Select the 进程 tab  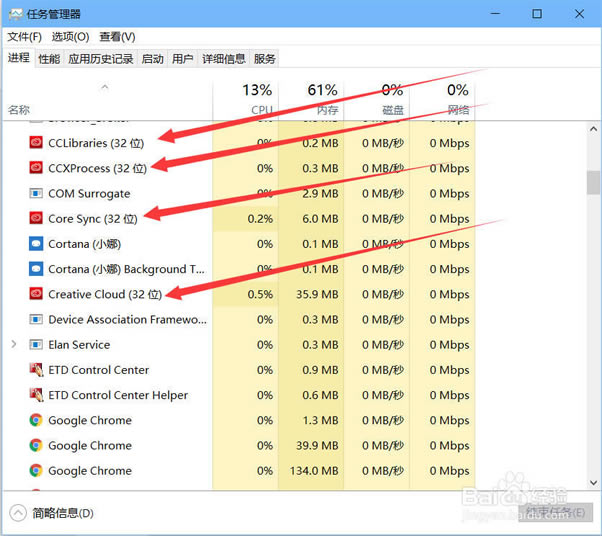tap(19, 58)
